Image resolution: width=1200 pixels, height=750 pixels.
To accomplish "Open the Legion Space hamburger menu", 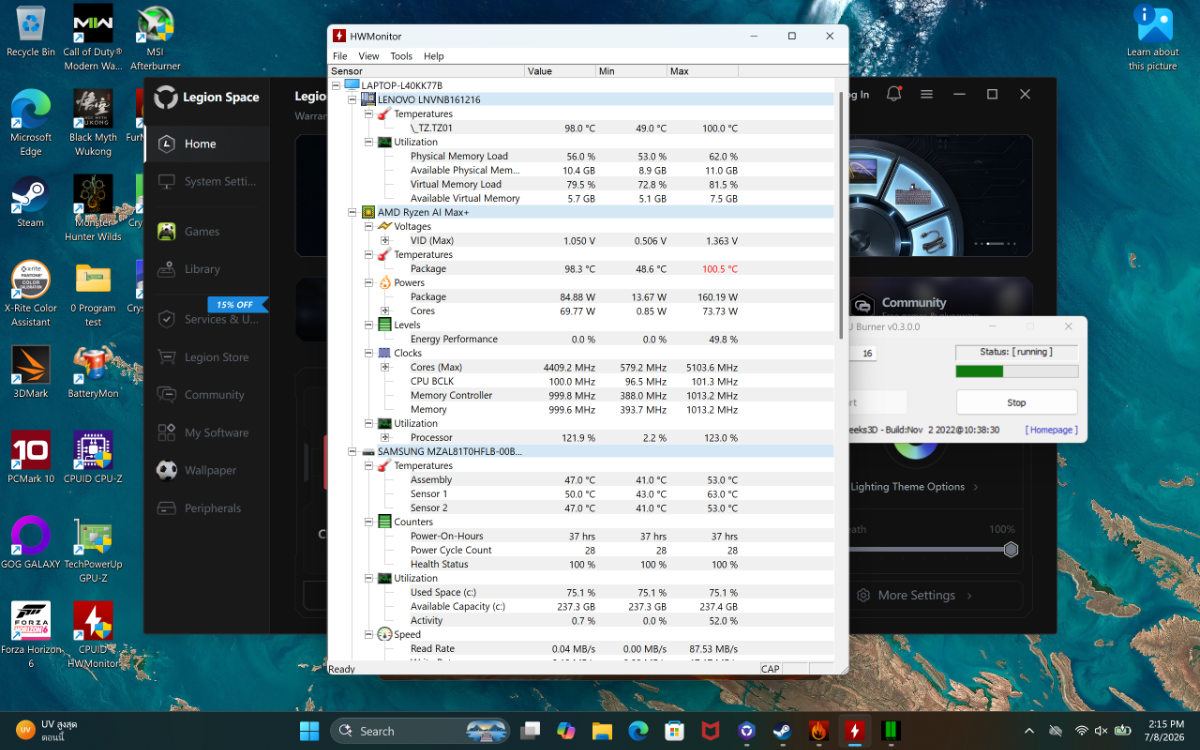I will point(927,94).
